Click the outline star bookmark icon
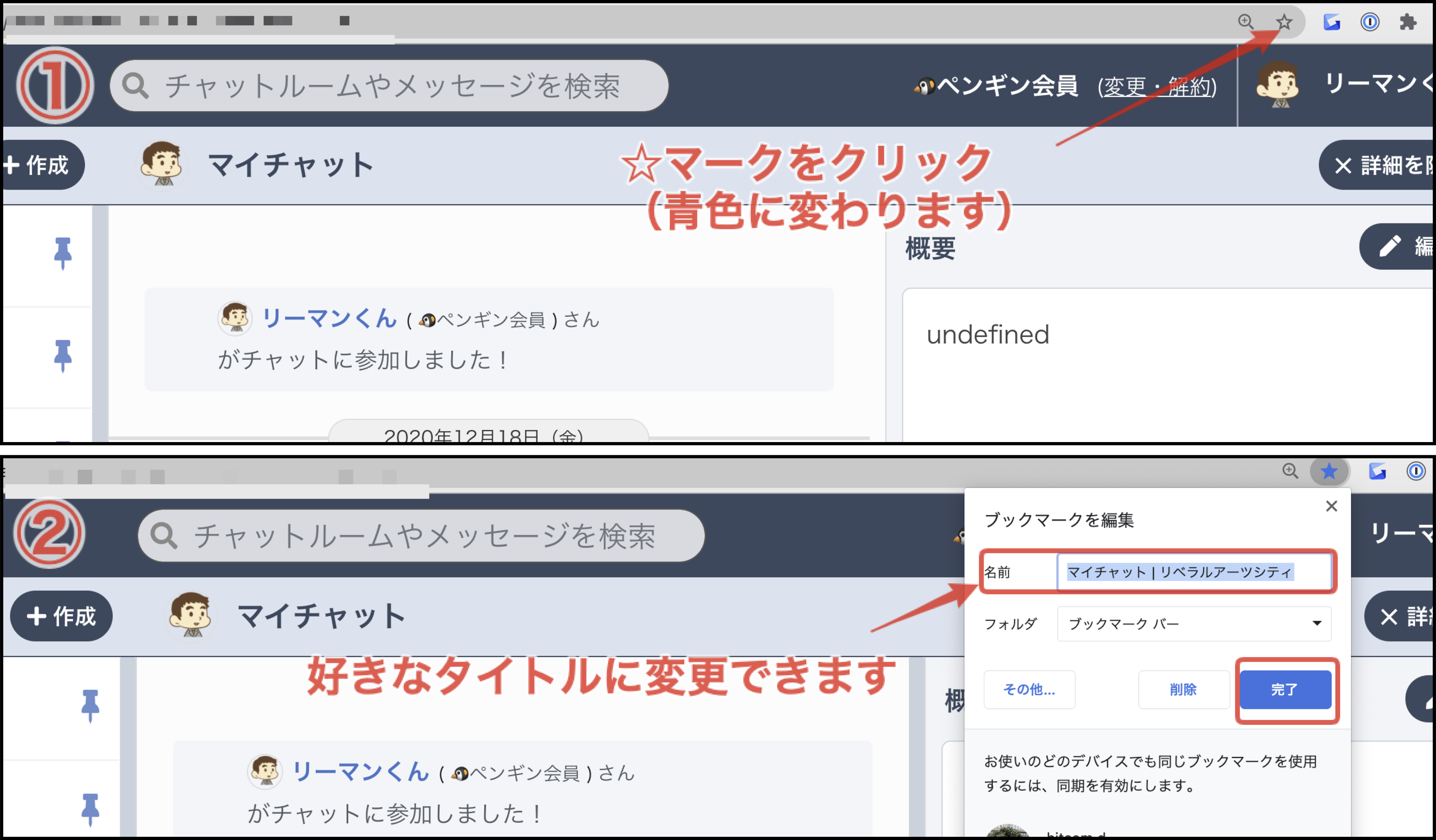 pyautogui.click(x=1283, y=22)
